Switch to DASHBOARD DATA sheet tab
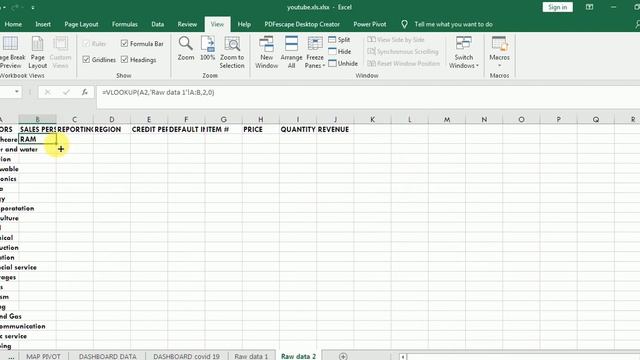The image size is (640, 360). point(107,356)
